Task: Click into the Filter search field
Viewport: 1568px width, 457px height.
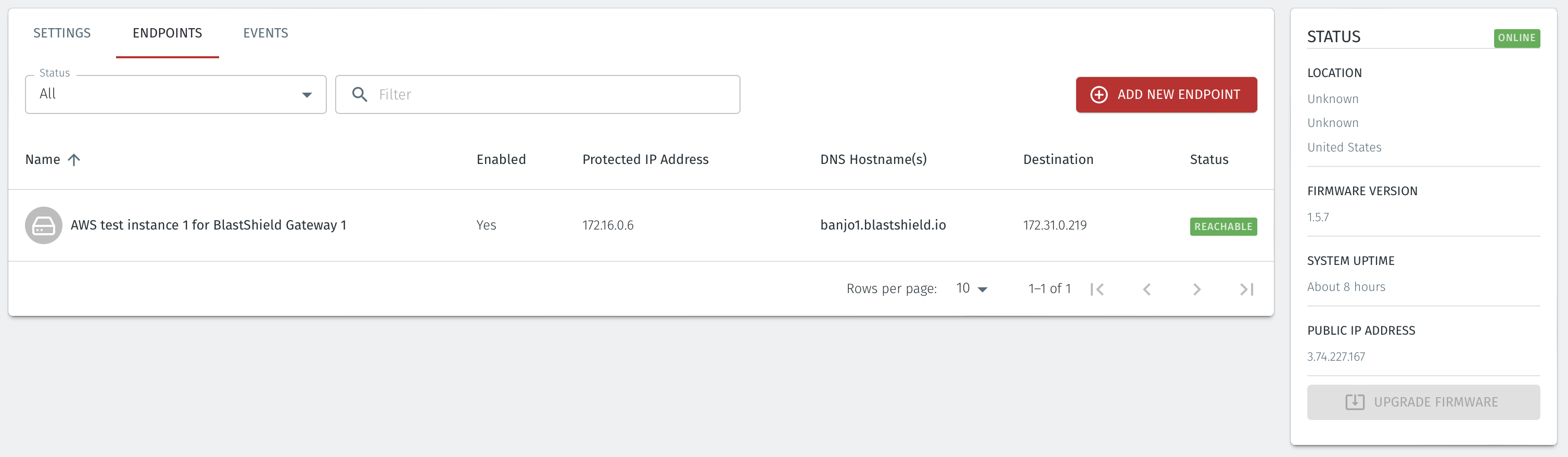Action: [548, 94]
